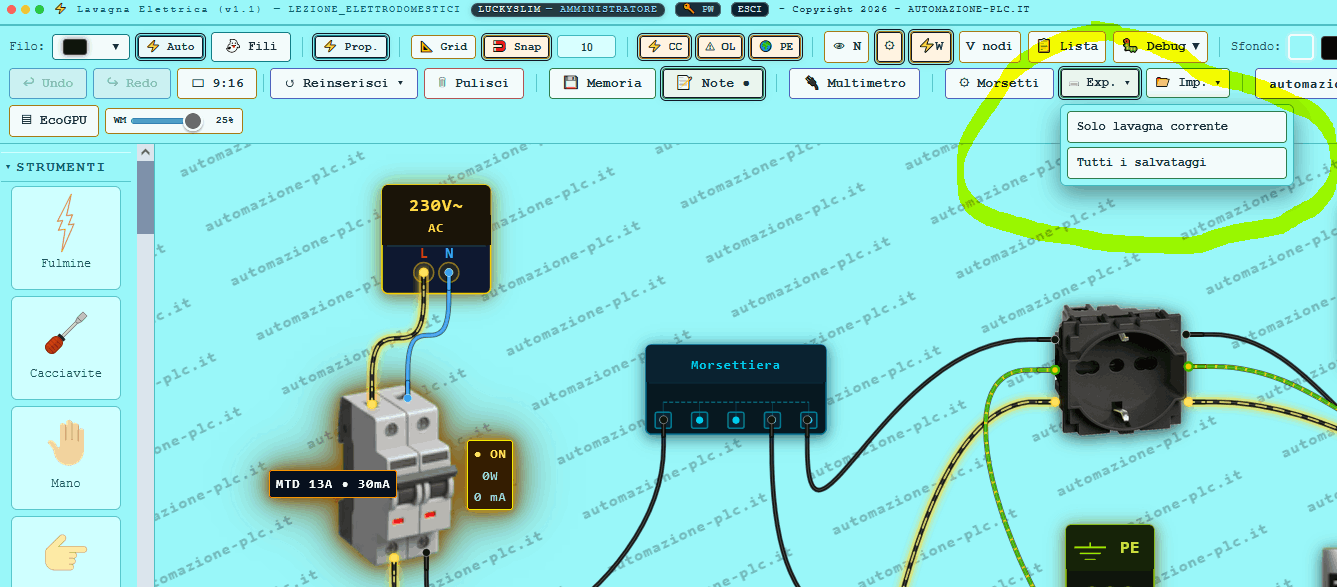Activate the Multimetro tool
Image resolution: width=1337 pixels, height=587 pixels.
pyautogui.click(x=855, y=83)
